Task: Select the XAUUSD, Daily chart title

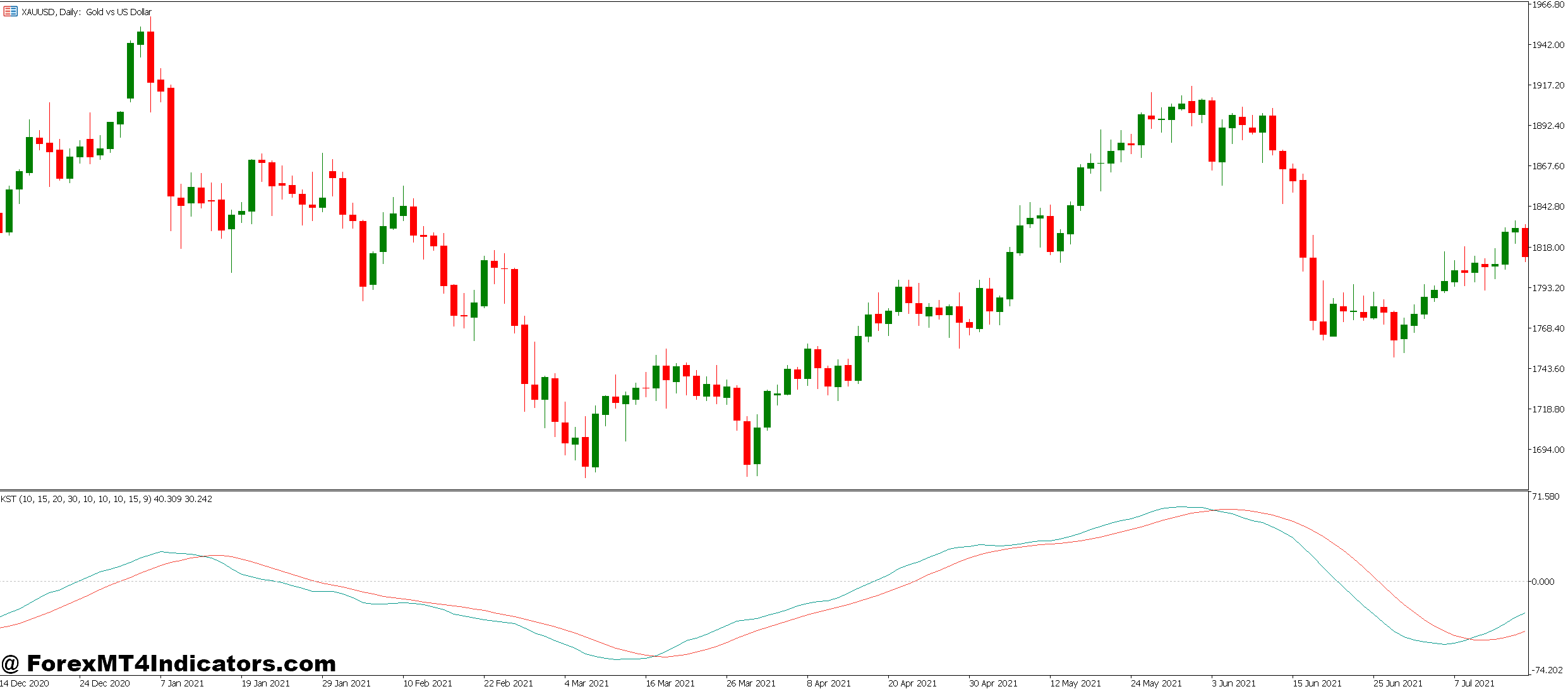Action: tap(85, 11)
